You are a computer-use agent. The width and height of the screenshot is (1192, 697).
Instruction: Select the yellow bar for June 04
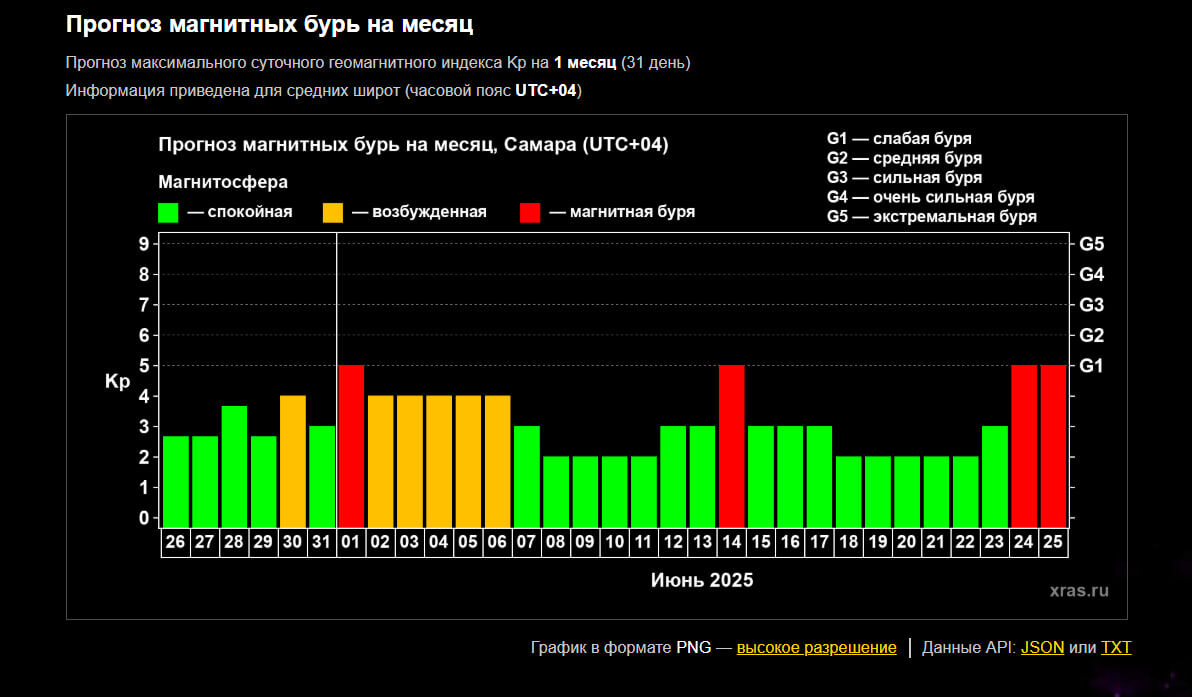[x=439, y=461]
